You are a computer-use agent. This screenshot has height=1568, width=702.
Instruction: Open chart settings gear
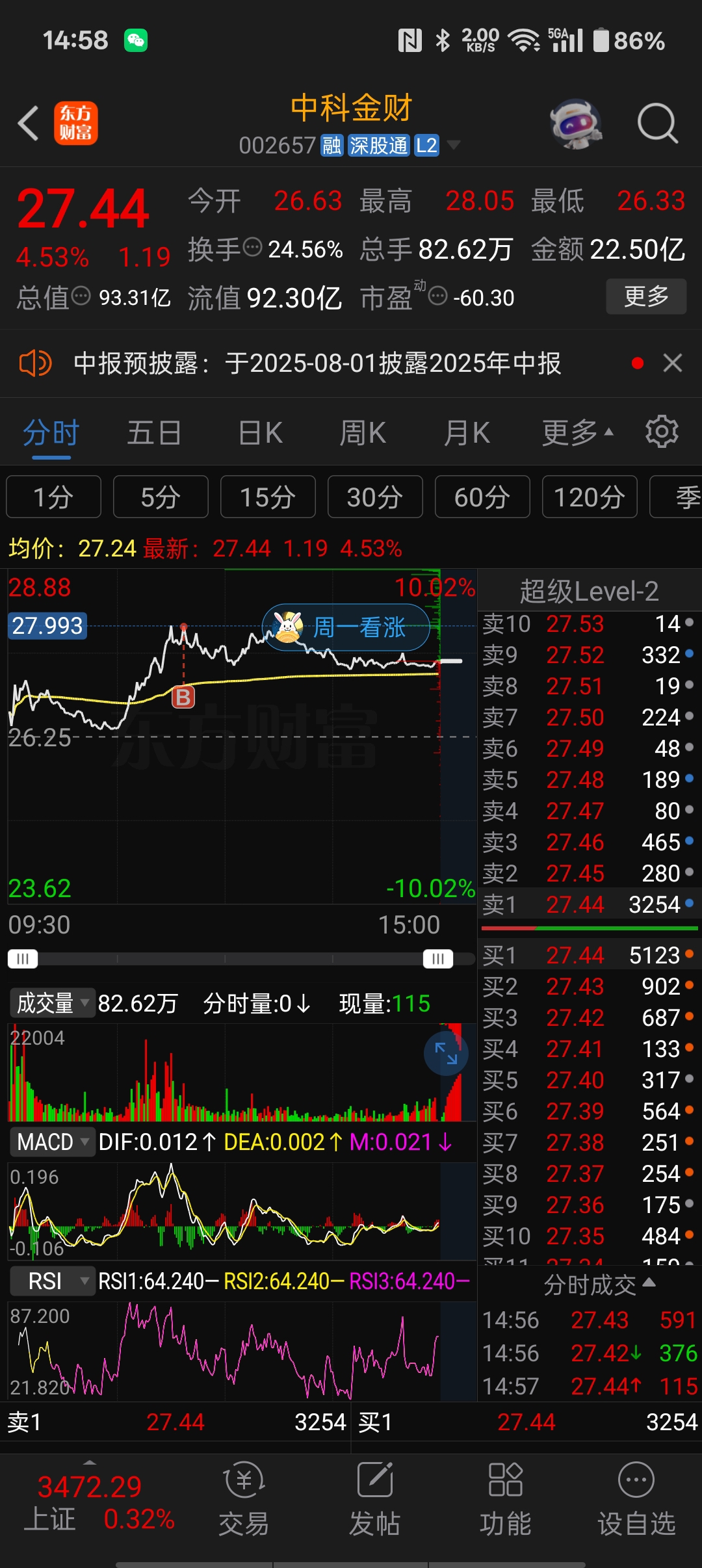point(662,432)
